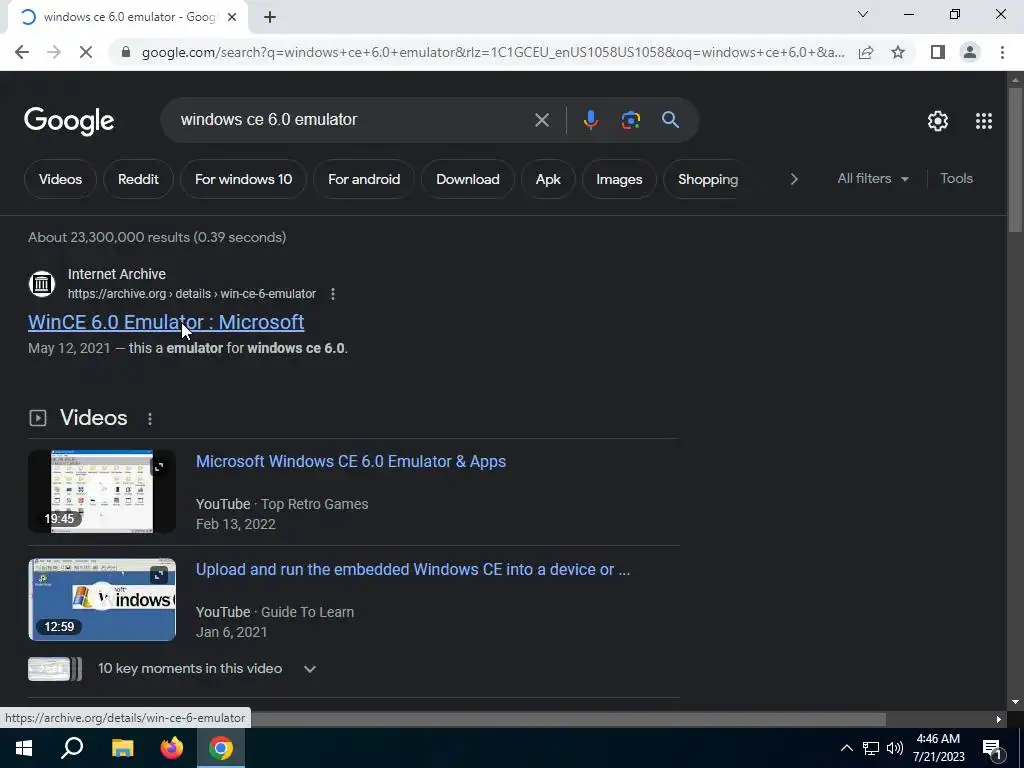1024x768 pixels.
Task: Filter results by Videos
Action: pos(60,179)
